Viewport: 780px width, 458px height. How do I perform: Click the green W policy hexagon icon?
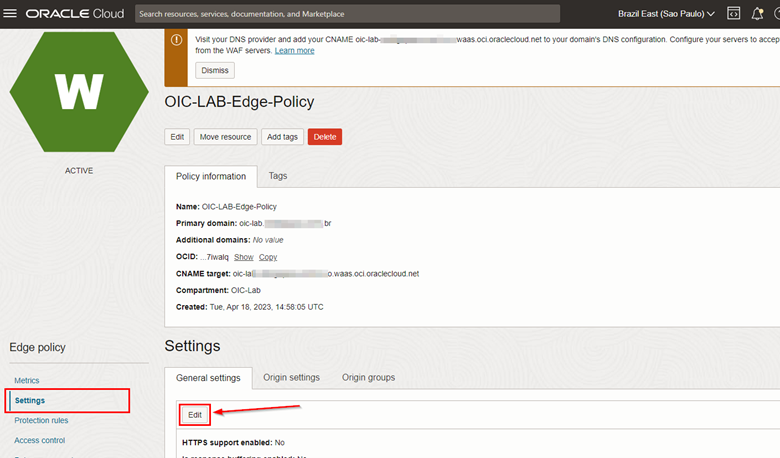79,92
